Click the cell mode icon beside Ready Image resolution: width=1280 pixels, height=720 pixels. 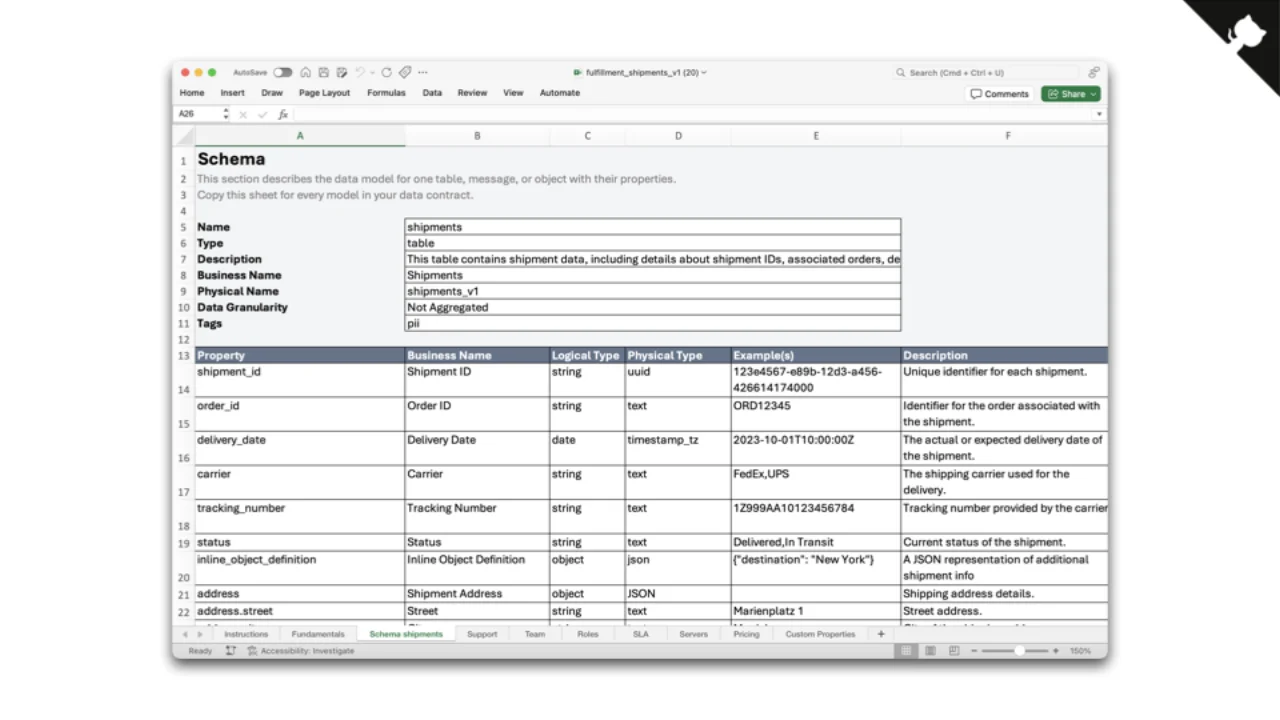click(x=231, y=650)
